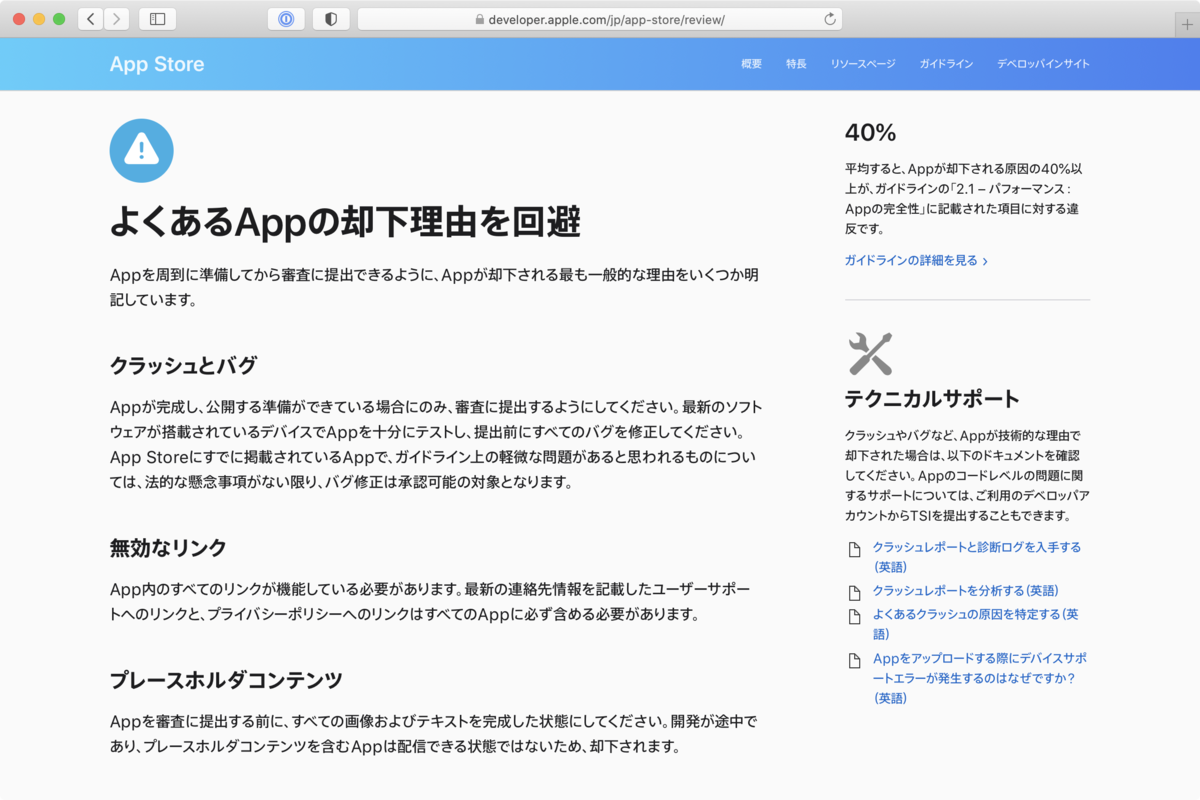Open a new tab with plus button
Screen dimensions: 1200x800
pyautogui.click(x=1187, y=24)
